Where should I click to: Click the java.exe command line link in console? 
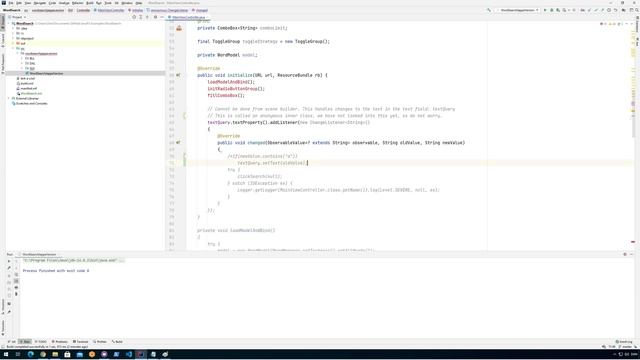point(69,260)
